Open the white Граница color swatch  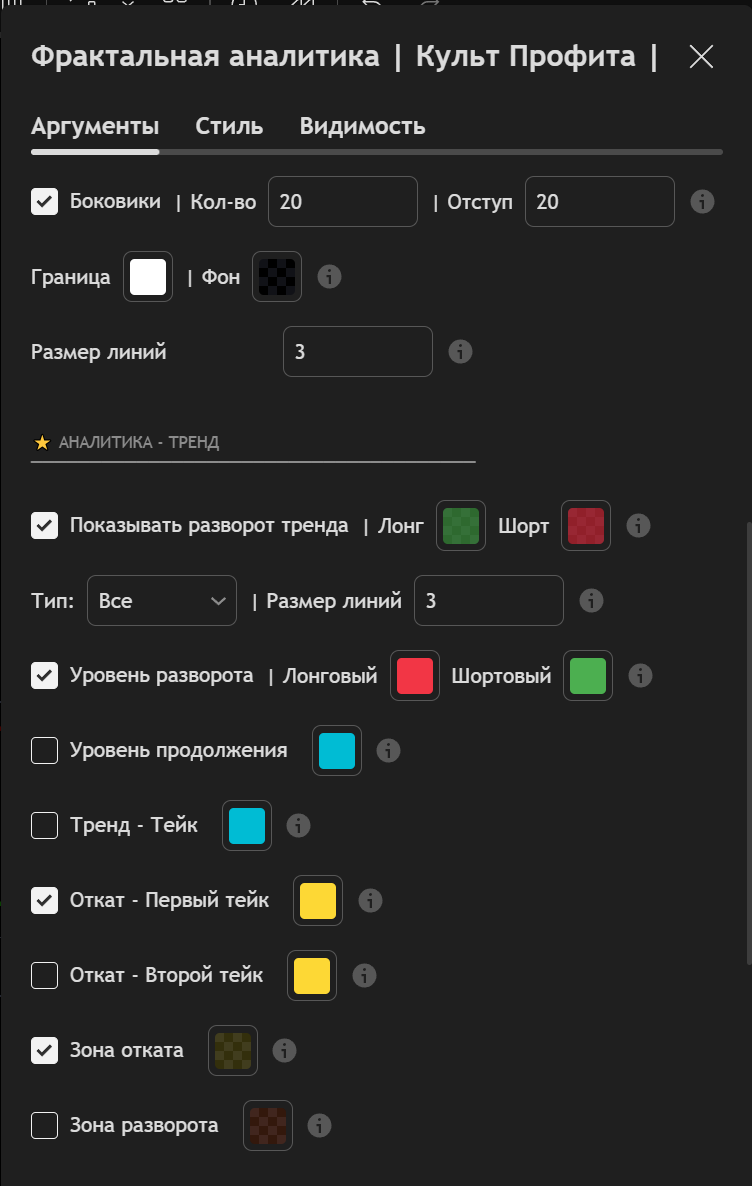(148, 277)
